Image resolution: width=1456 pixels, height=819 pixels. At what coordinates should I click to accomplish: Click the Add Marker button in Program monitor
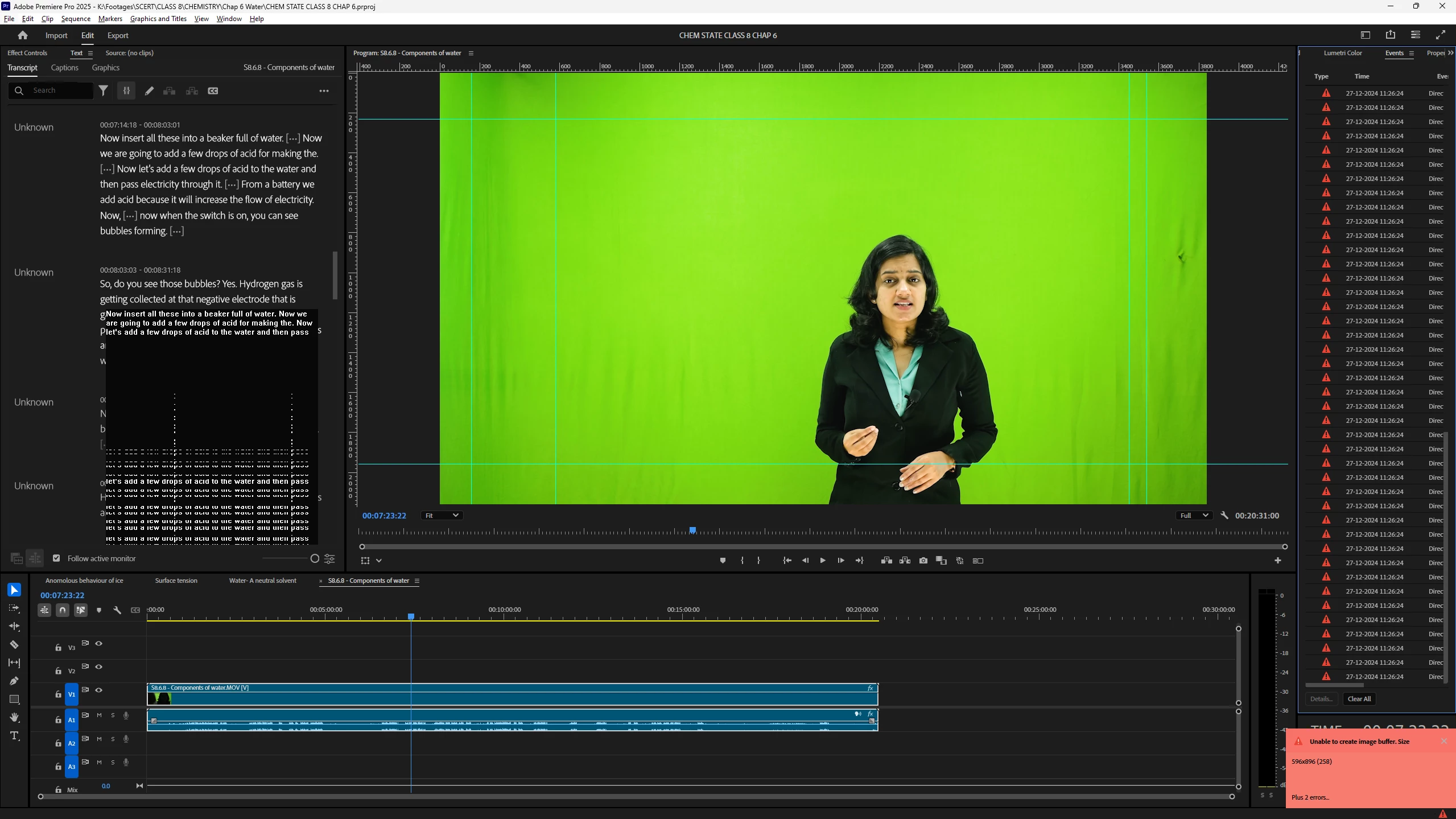tap(723, 561)
